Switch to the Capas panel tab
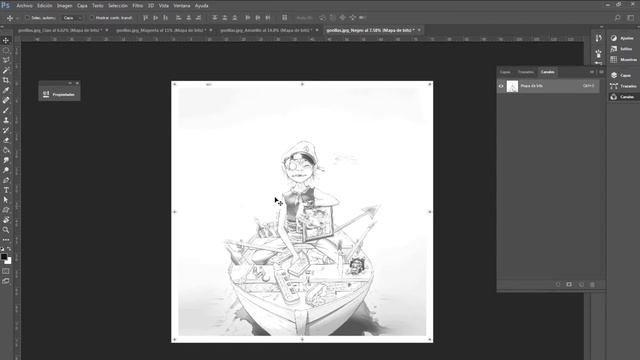Screen dimensions: 640x360 point(505,72)
